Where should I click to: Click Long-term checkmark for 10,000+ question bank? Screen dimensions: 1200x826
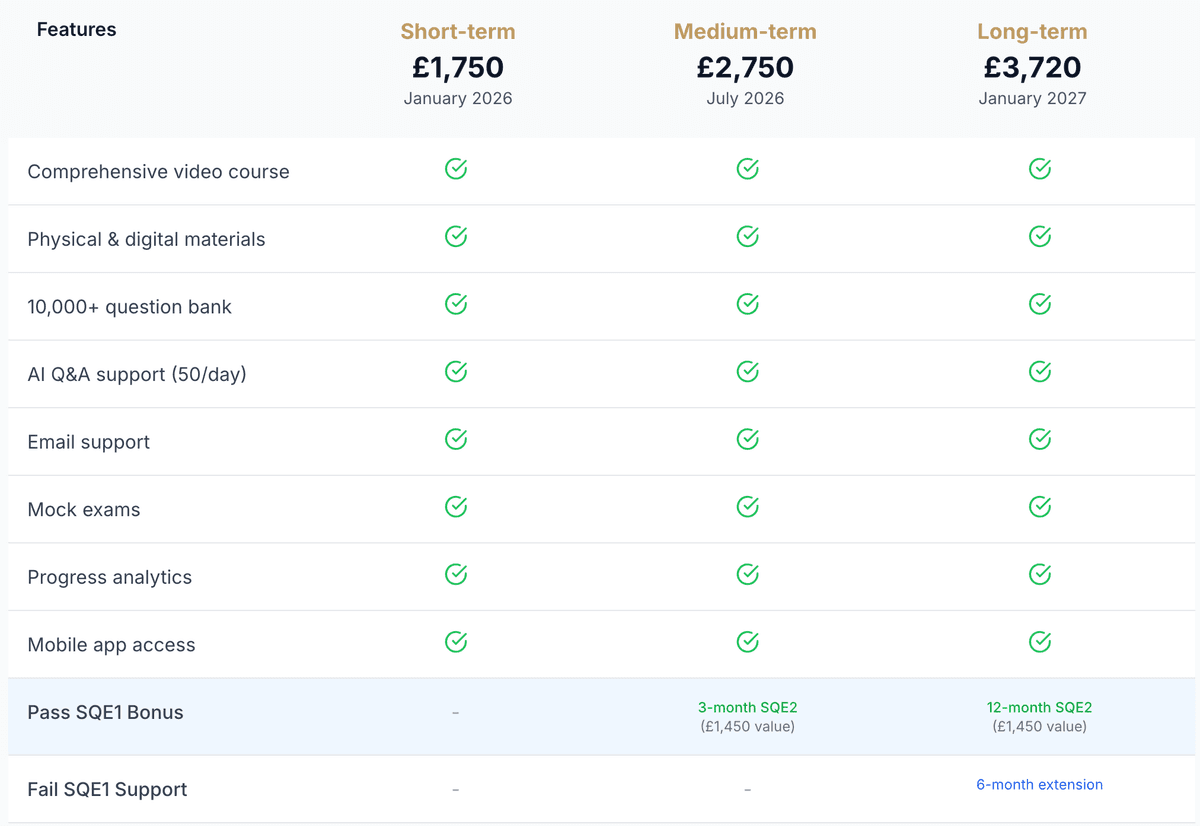click(x=1040, y=304)
